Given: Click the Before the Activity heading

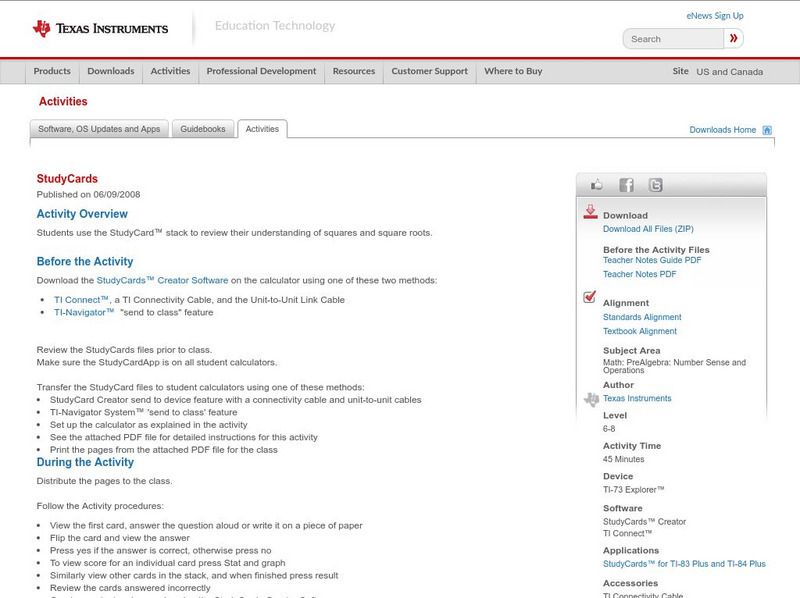Looking at the screenshot, I should [x=85, y=262].
